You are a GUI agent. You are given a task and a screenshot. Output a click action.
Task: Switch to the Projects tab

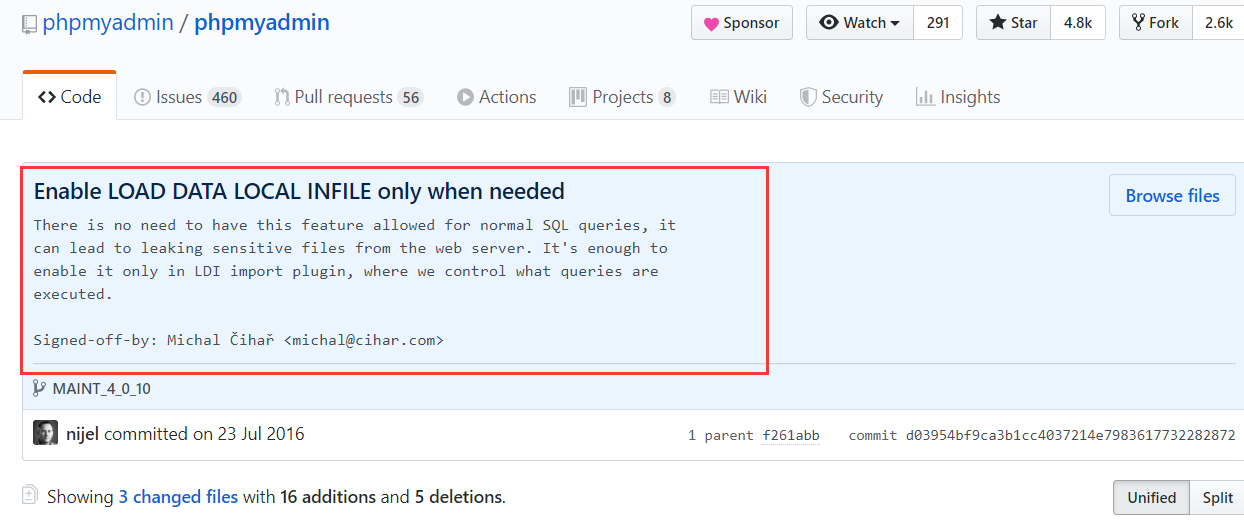pos(622,97)
